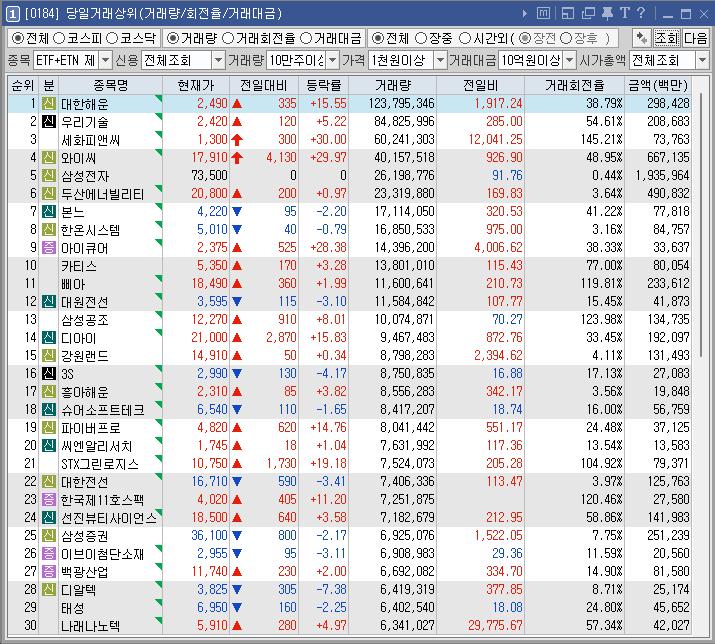Select the 거래대금 radio button

tap(306, 38)
